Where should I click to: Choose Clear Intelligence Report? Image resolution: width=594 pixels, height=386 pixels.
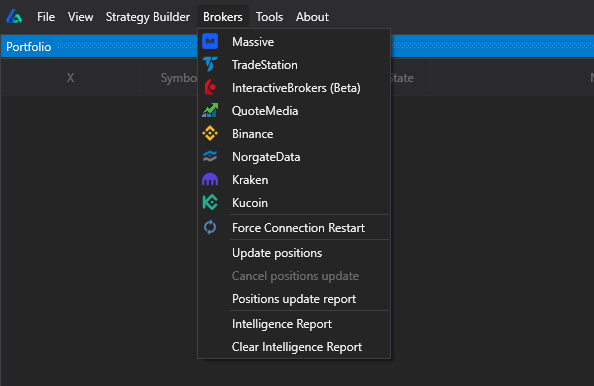(x=294, y=347)
